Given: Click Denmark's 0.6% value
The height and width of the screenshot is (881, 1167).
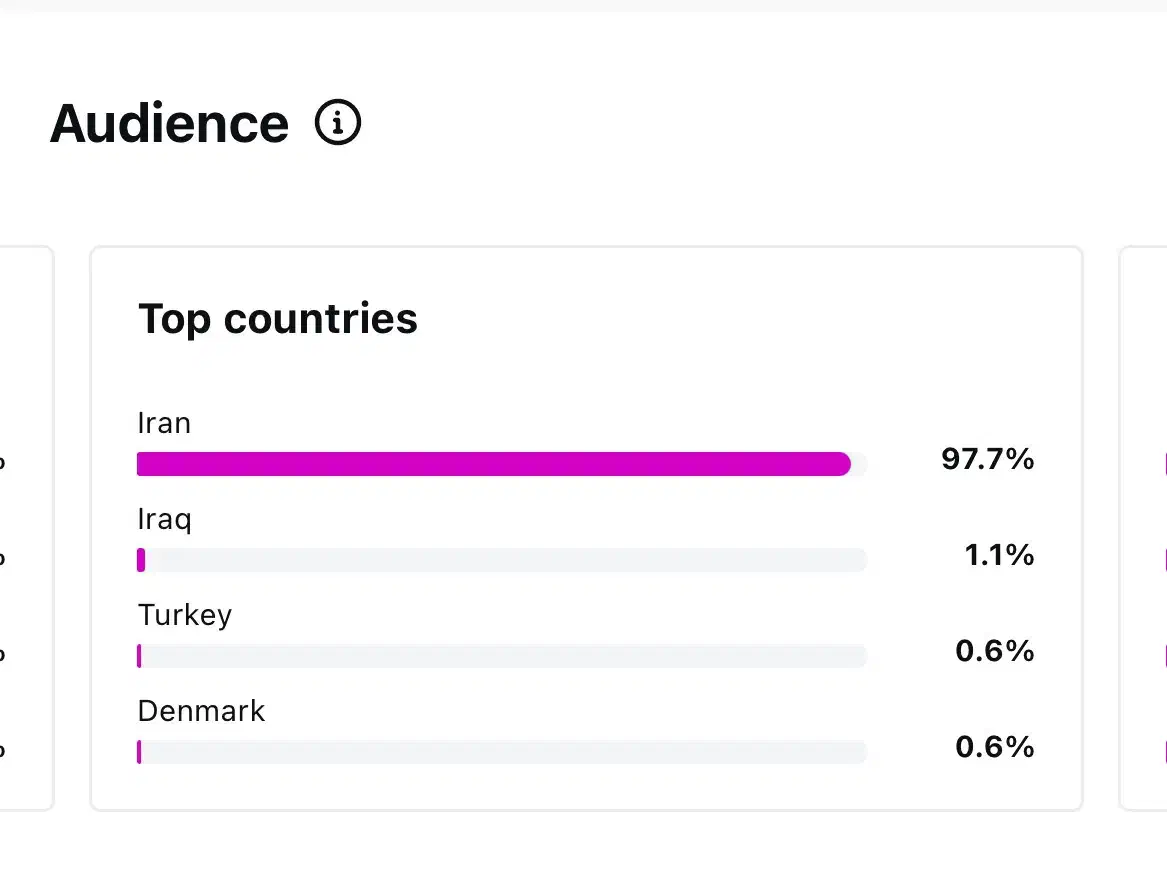Looking at the screenshot, I should (x=993, y=748).
